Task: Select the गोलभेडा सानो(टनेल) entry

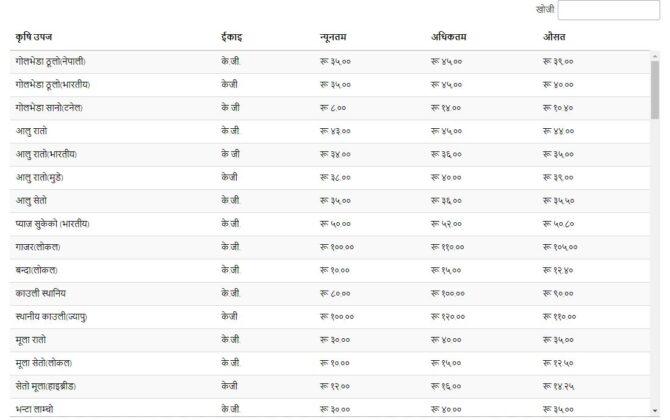Action: (48, 107)
